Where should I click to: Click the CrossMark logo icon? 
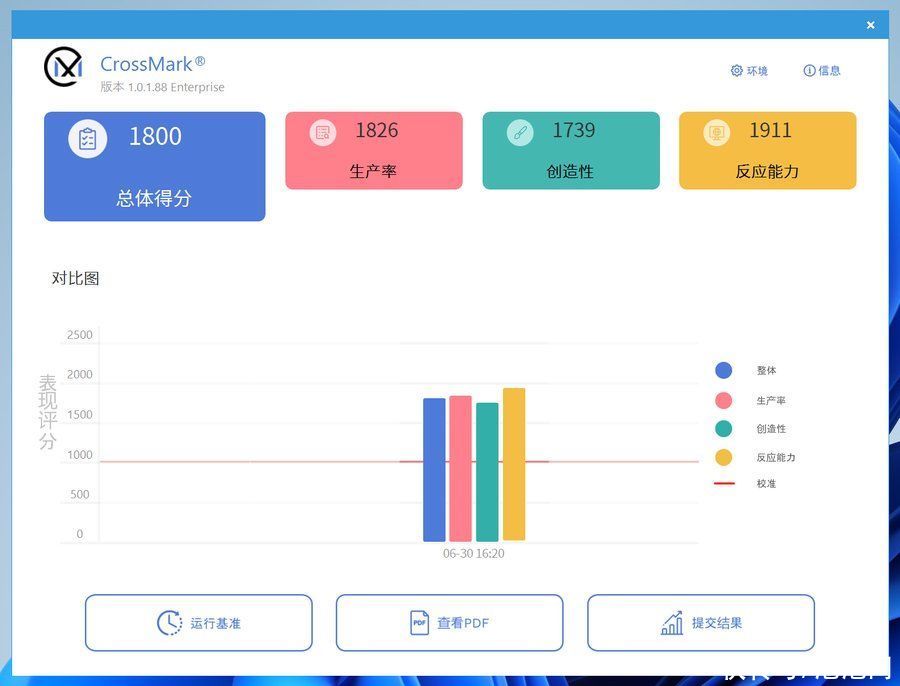click(x=63, y=67)
